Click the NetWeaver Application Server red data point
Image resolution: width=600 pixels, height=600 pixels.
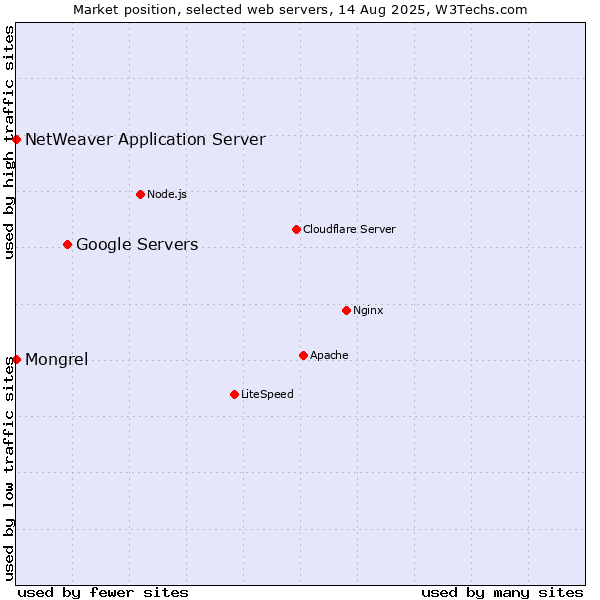tap(16, 140)
